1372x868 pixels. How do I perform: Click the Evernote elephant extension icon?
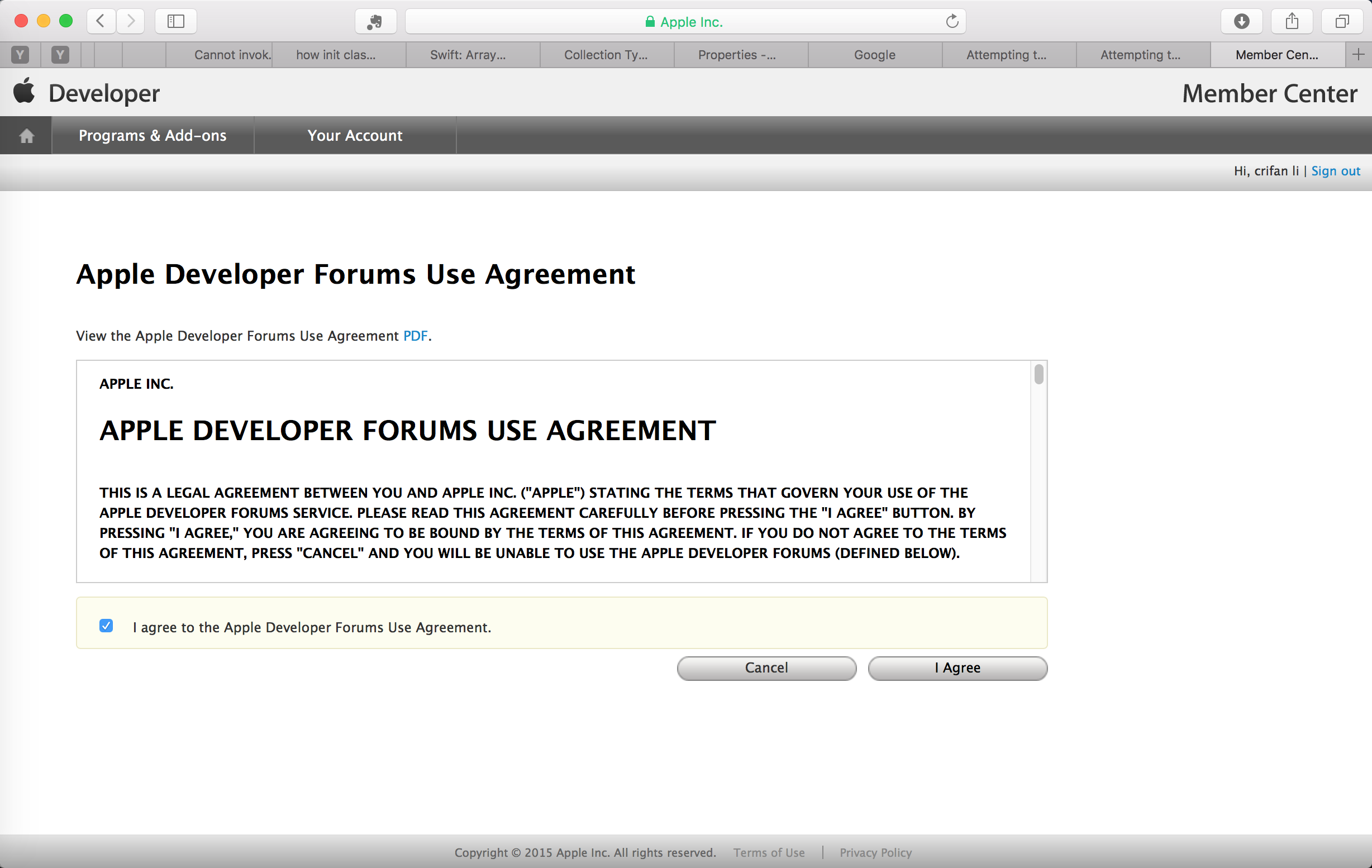coord(375,22)
